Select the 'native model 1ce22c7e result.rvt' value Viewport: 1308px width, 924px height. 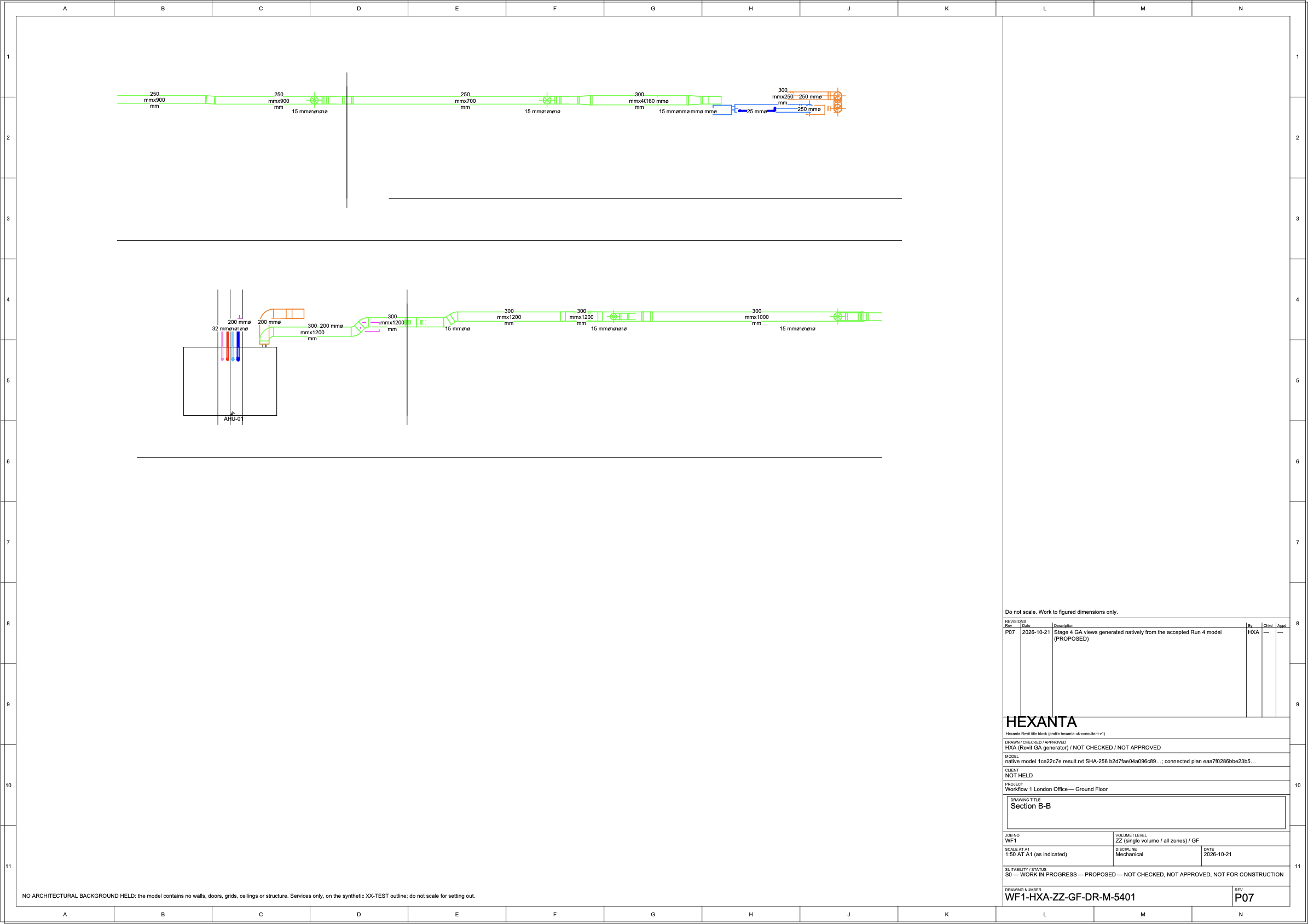(1130, 761)
